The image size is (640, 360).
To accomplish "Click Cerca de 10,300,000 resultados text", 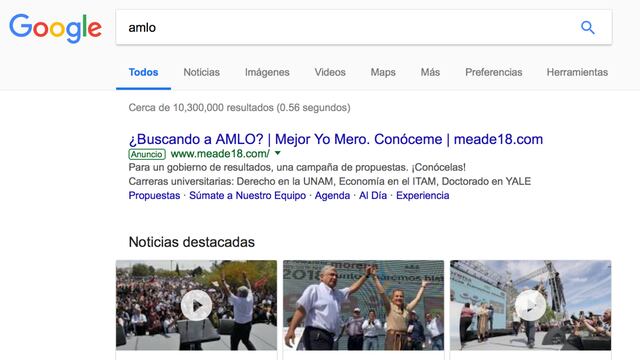I will [239, 108].
